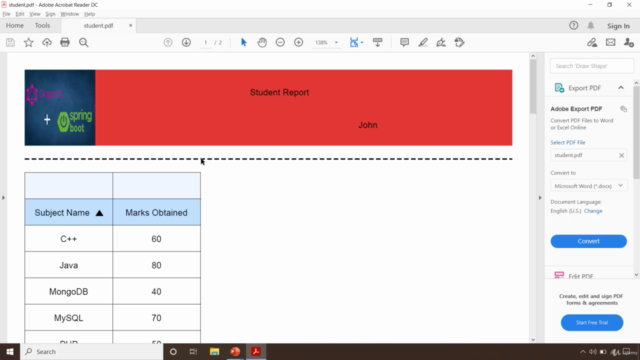
Task: Activate the Selection arrow tool
Action: click(x=244, y=42)
